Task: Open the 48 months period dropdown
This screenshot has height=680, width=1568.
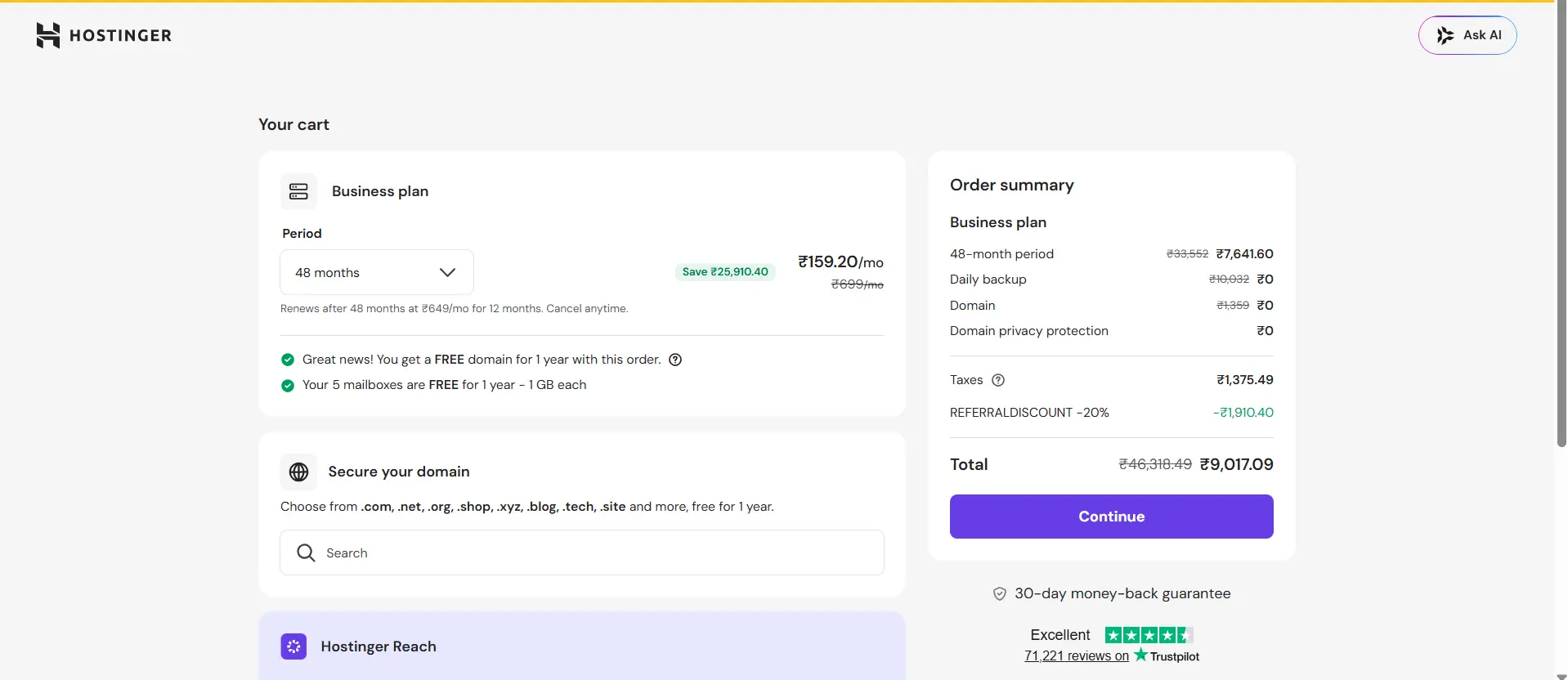Action: [x=377, y=272]
